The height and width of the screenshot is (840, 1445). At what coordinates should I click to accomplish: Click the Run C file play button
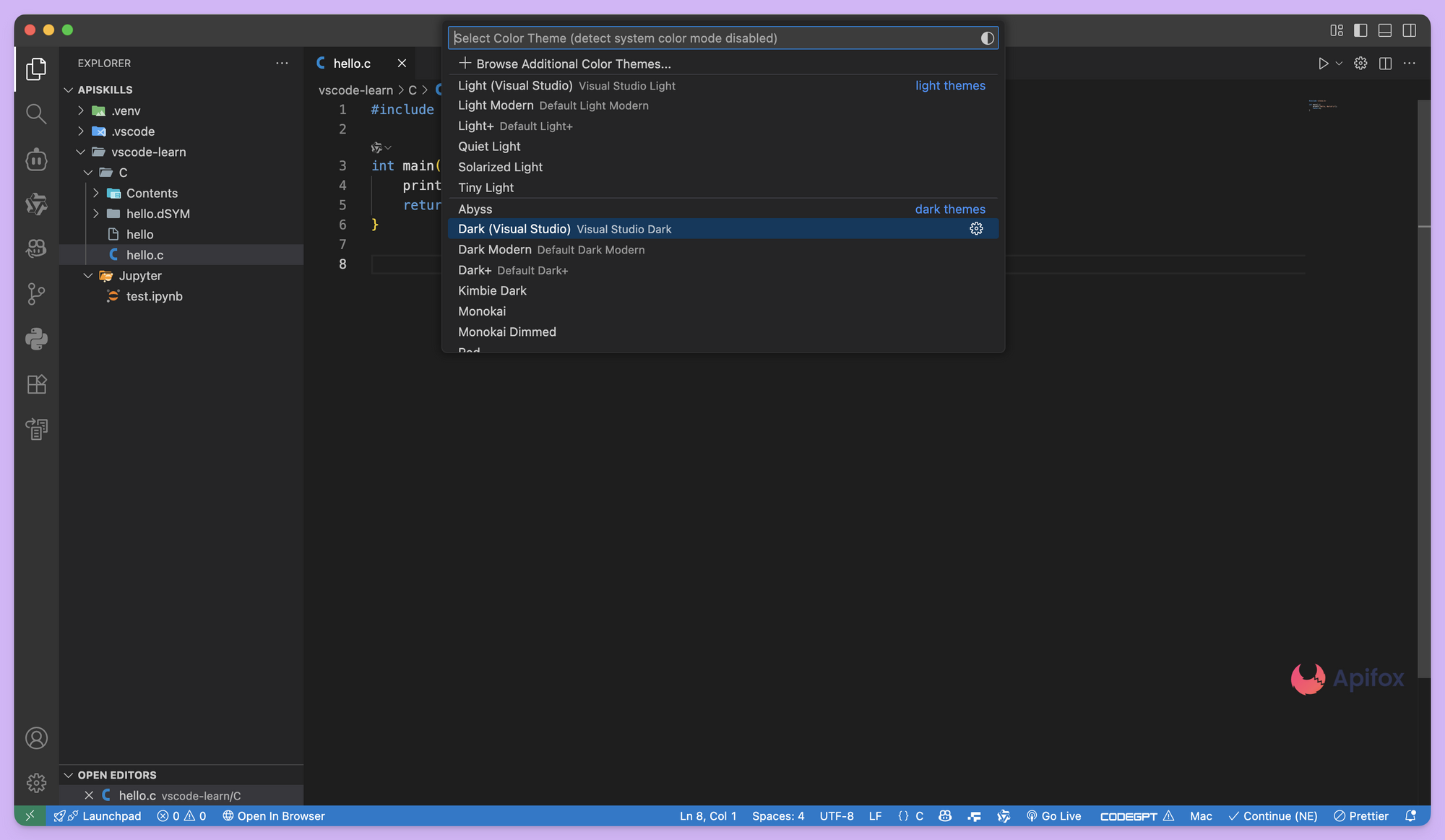coord(1324,63)
